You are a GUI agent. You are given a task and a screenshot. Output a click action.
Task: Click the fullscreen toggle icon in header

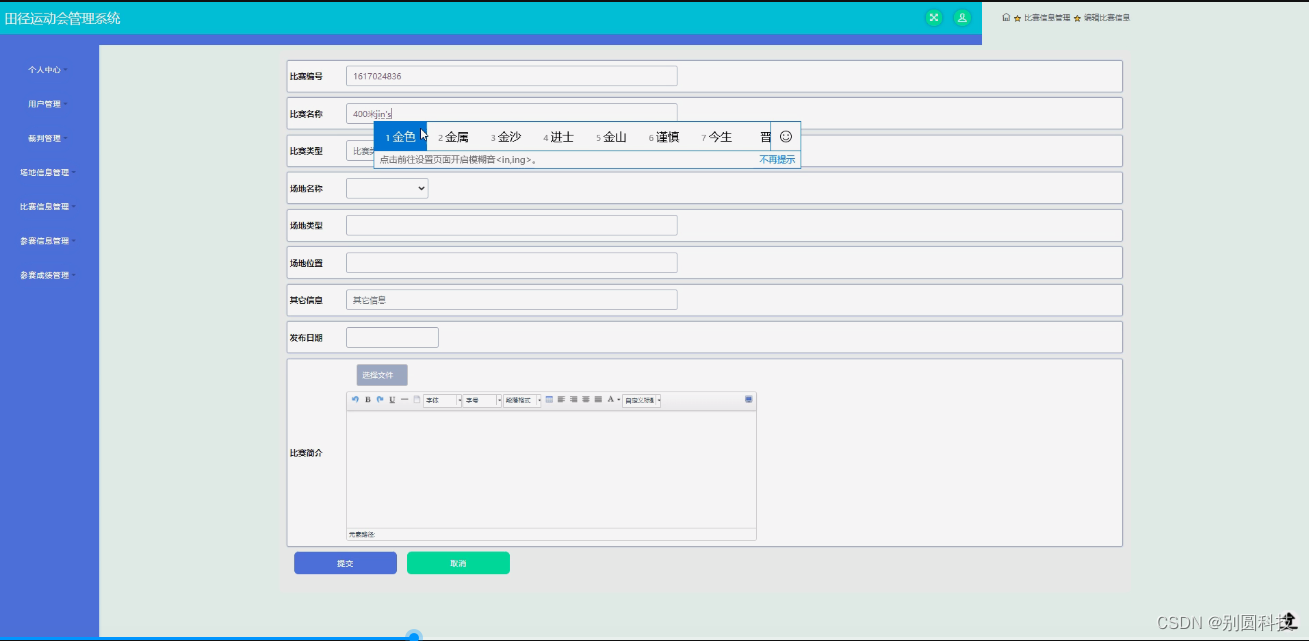pyautogui.click(x=934, y=17)
